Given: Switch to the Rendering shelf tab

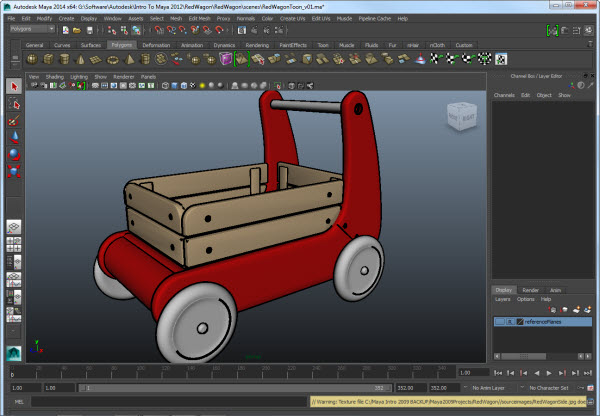Looking at the screenshot, I should pos(257,45).
